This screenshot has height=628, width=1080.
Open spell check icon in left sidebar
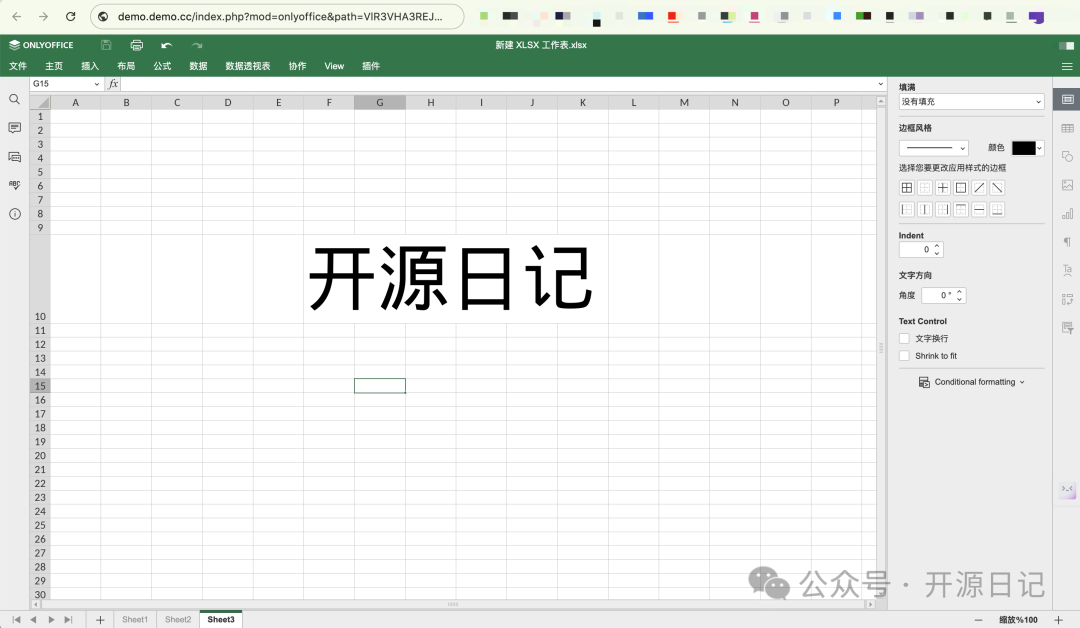pos(15,185)
